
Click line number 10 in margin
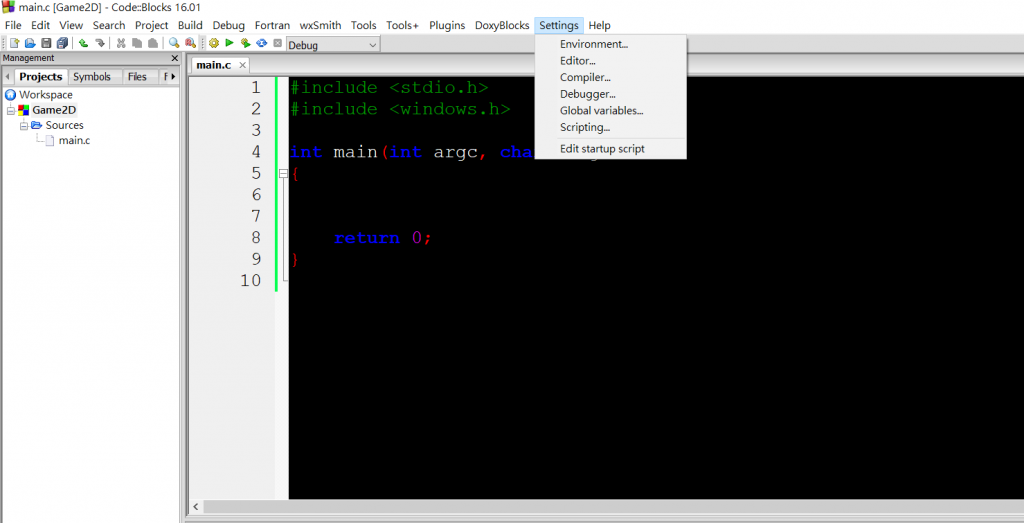coord(251,281)
